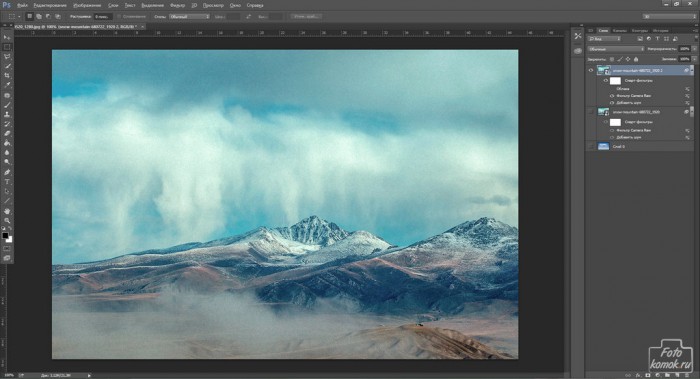Open the Window menu
Screen dimensions: 700x379
(235, 5)
